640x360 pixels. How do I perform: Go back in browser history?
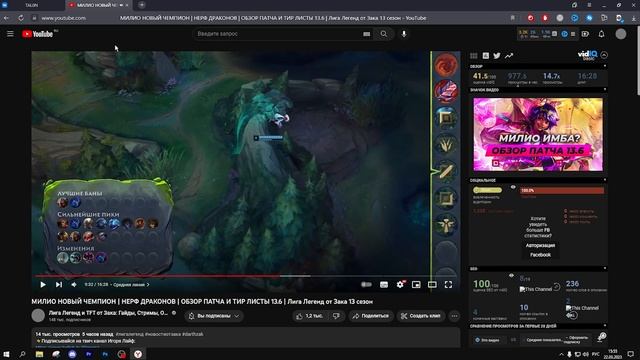[x=6, y=18]
